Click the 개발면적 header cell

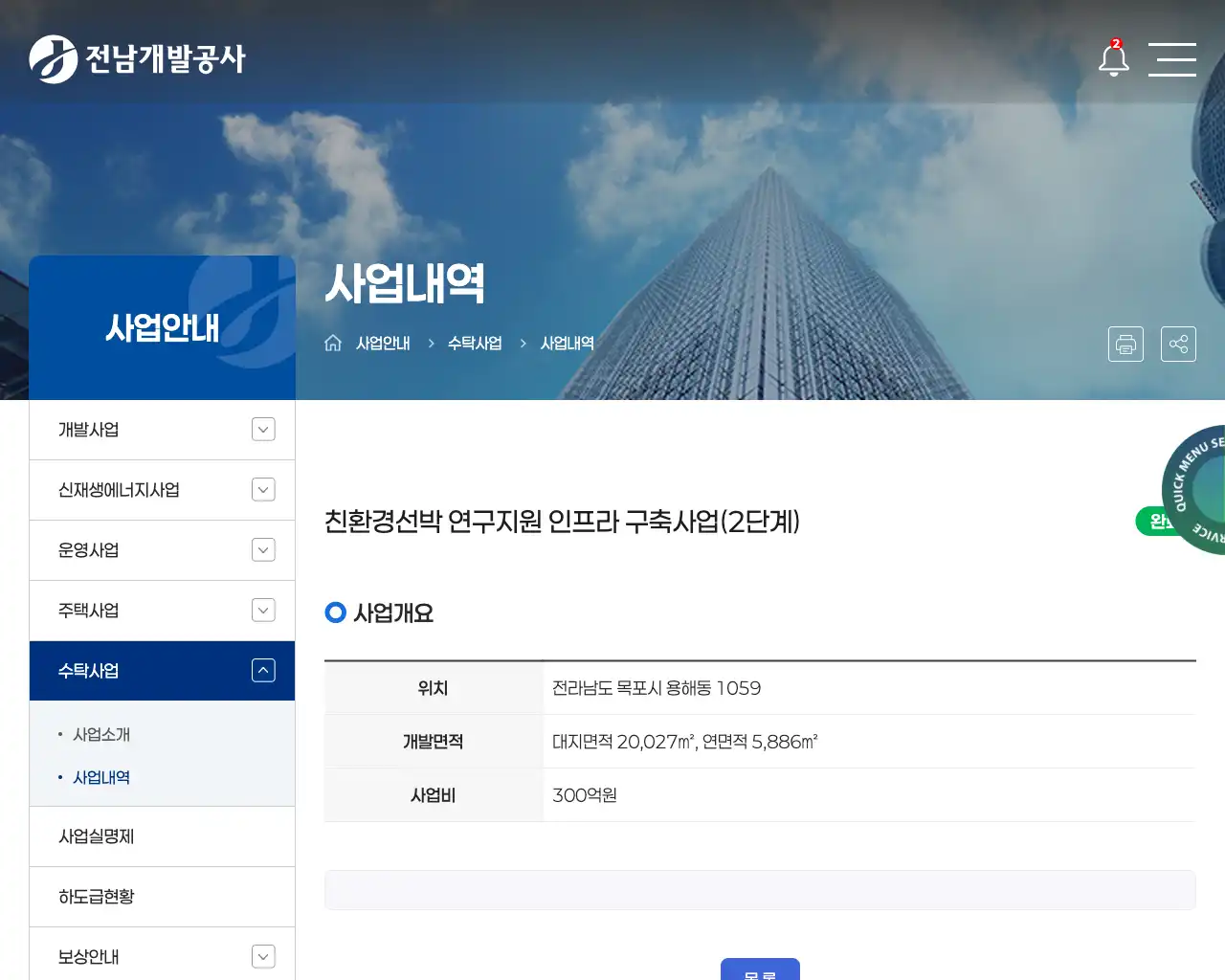434,742
